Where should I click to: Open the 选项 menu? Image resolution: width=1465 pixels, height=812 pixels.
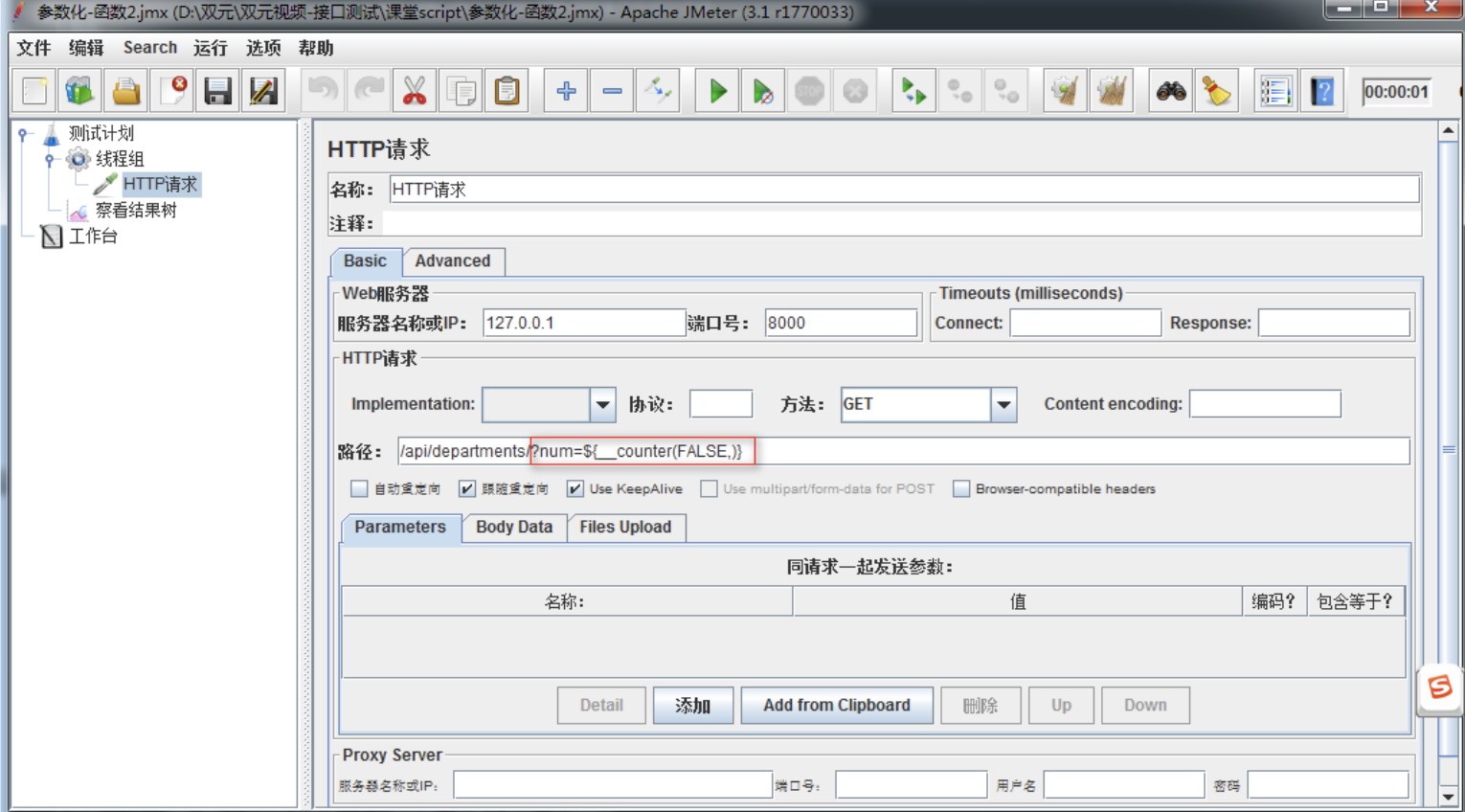tap(263, 48)
